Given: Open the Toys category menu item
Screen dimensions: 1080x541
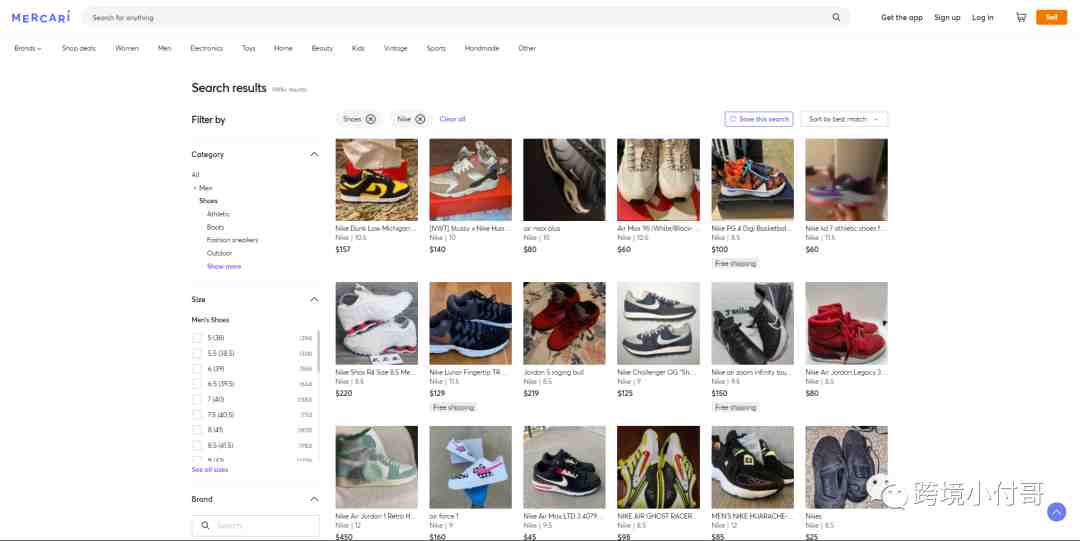Looking at the screenshot, I should [249, 48].
